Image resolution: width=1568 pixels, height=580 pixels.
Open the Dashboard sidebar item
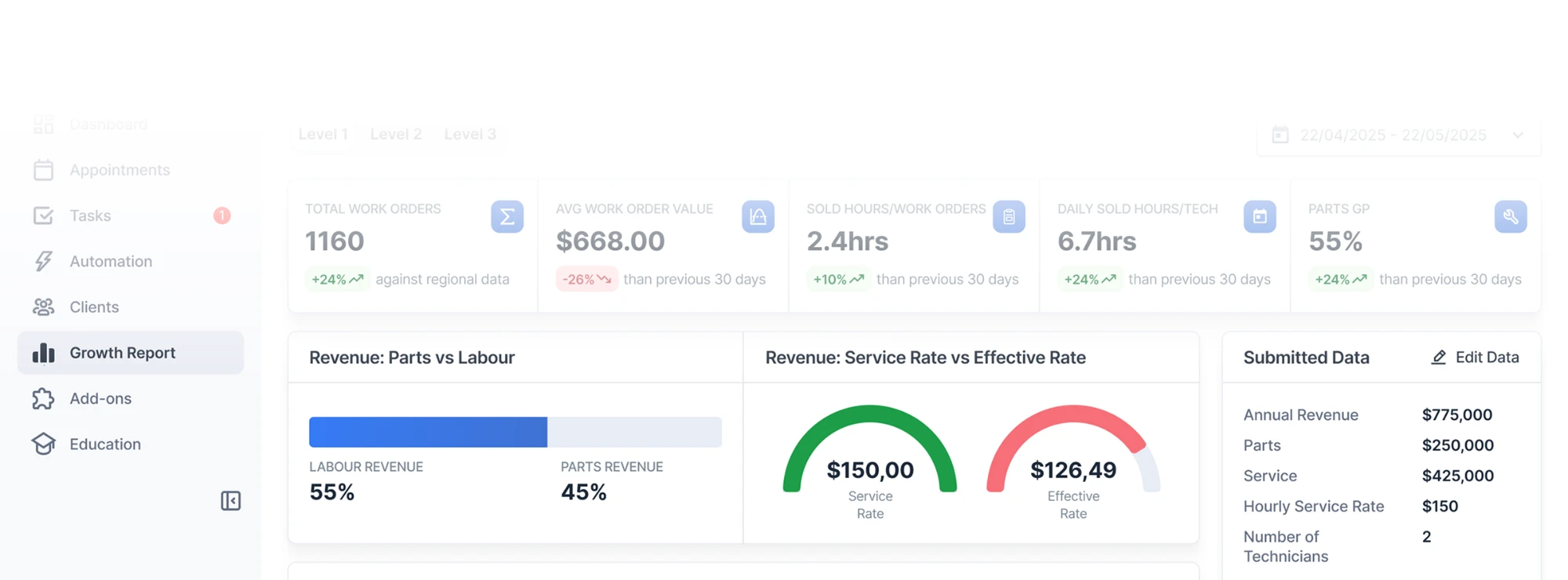(x=130, y=125)
